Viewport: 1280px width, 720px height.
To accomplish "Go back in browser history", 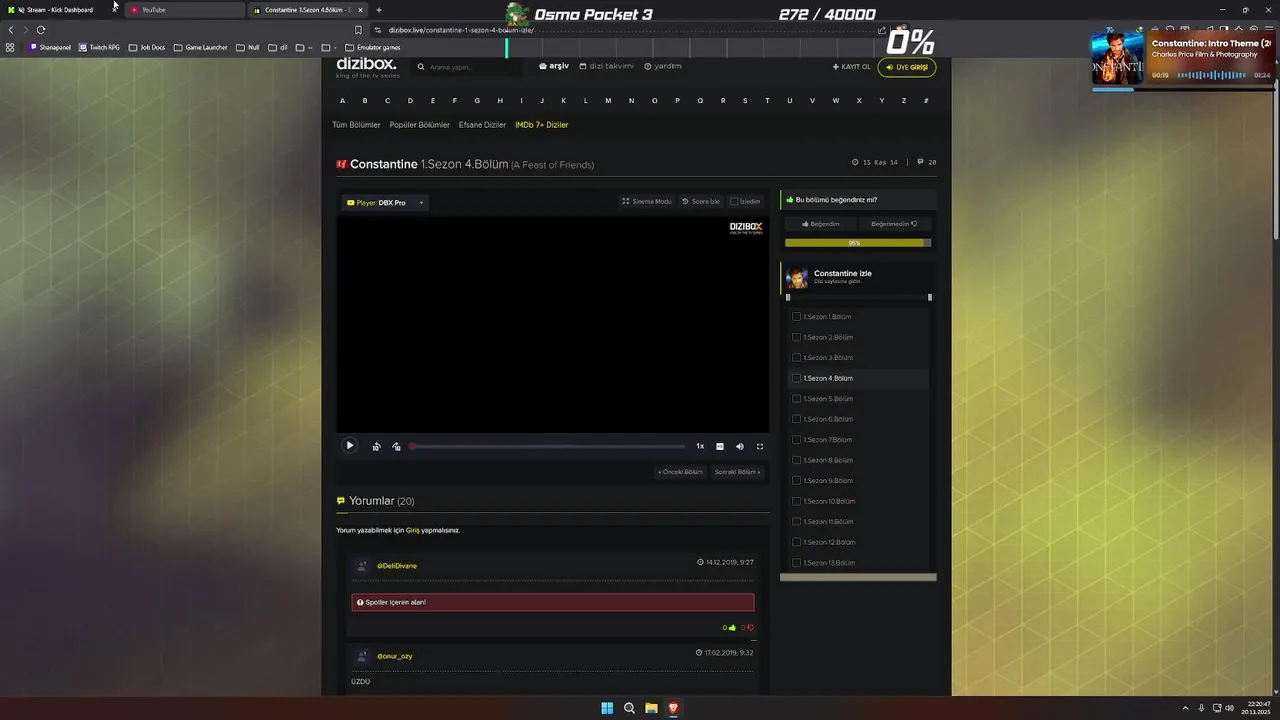I will 11,30.
